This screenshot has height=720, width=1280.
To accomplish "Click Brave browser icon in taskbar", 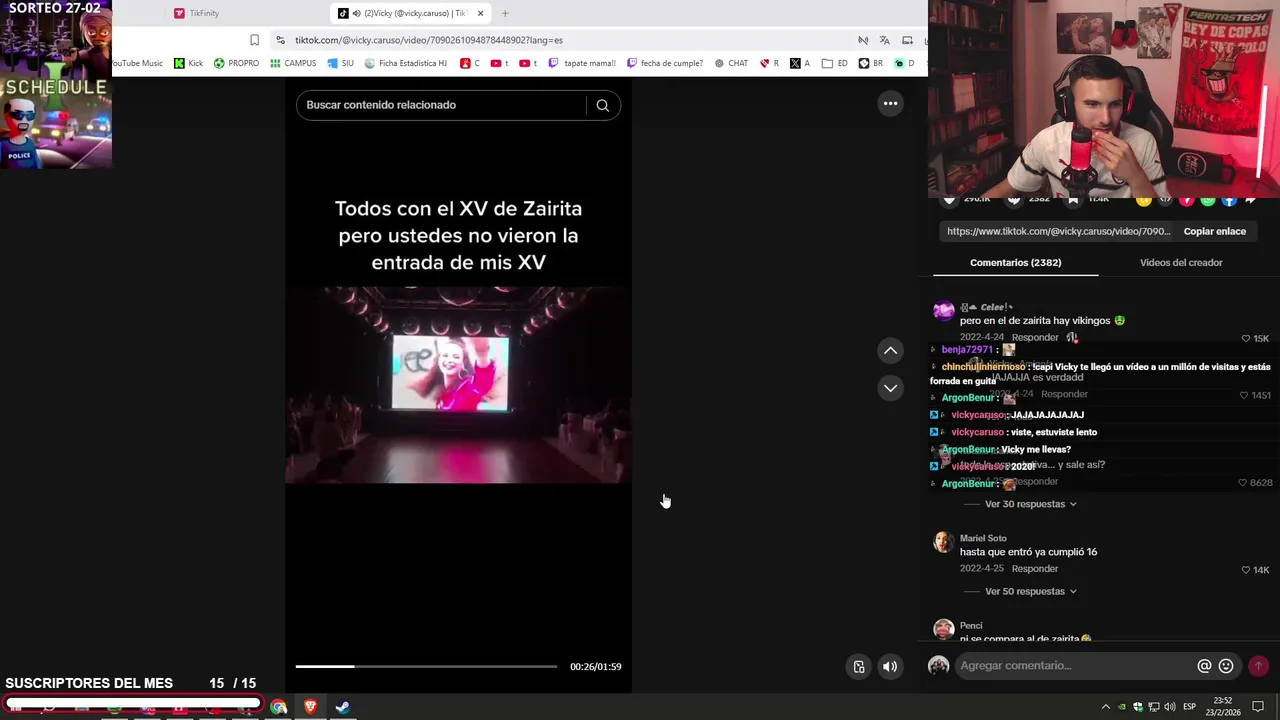I will 310,707.
